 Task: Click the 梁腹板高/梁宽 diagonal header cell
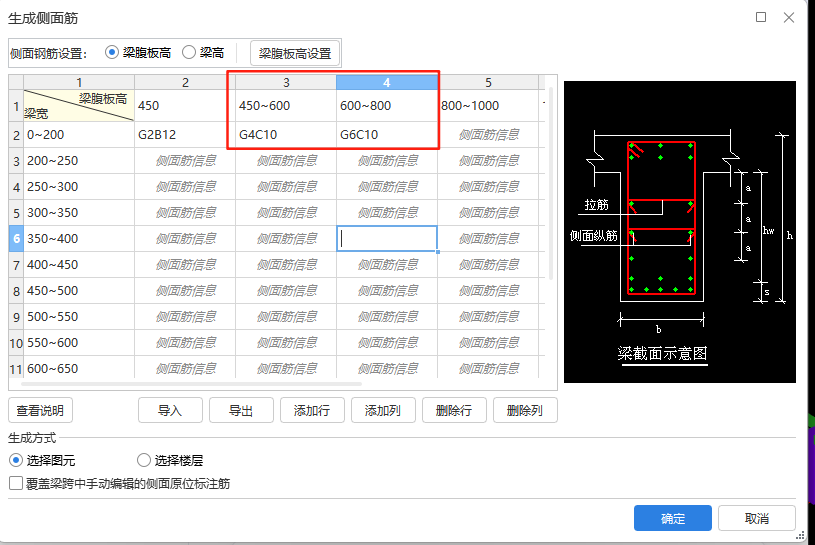pyautogui.click(x=79, y=105)
